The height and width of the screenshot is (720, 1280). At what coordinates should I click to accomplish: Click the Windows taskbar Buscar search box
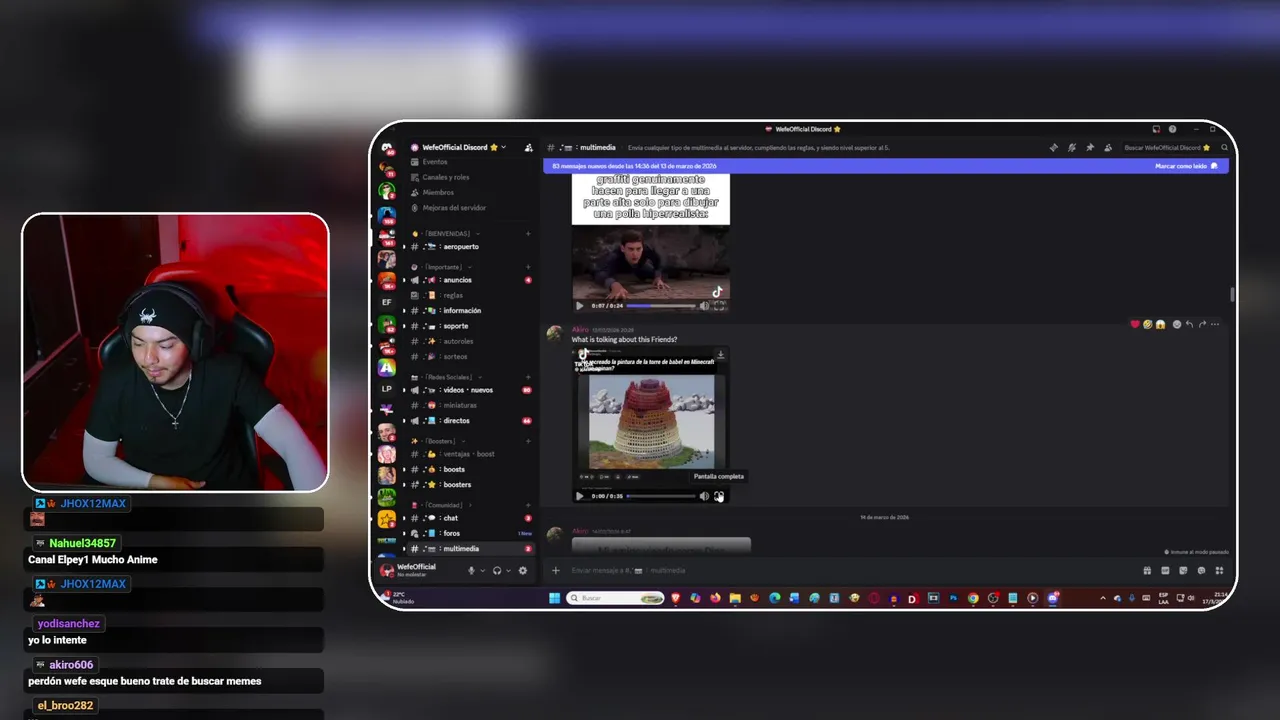point(616,598)
